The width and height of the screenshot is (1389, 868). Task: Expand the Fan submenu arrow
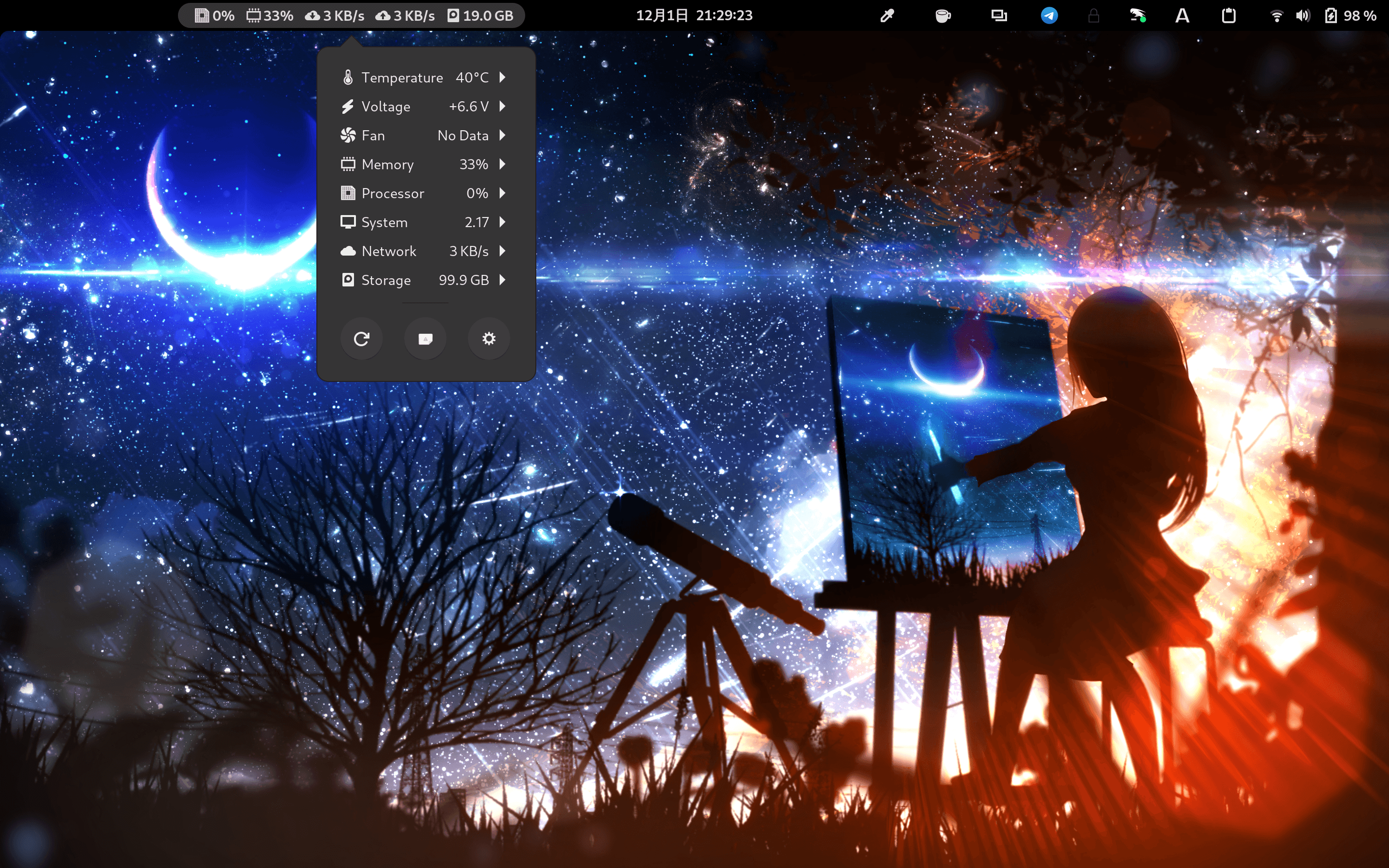[502, 135]
